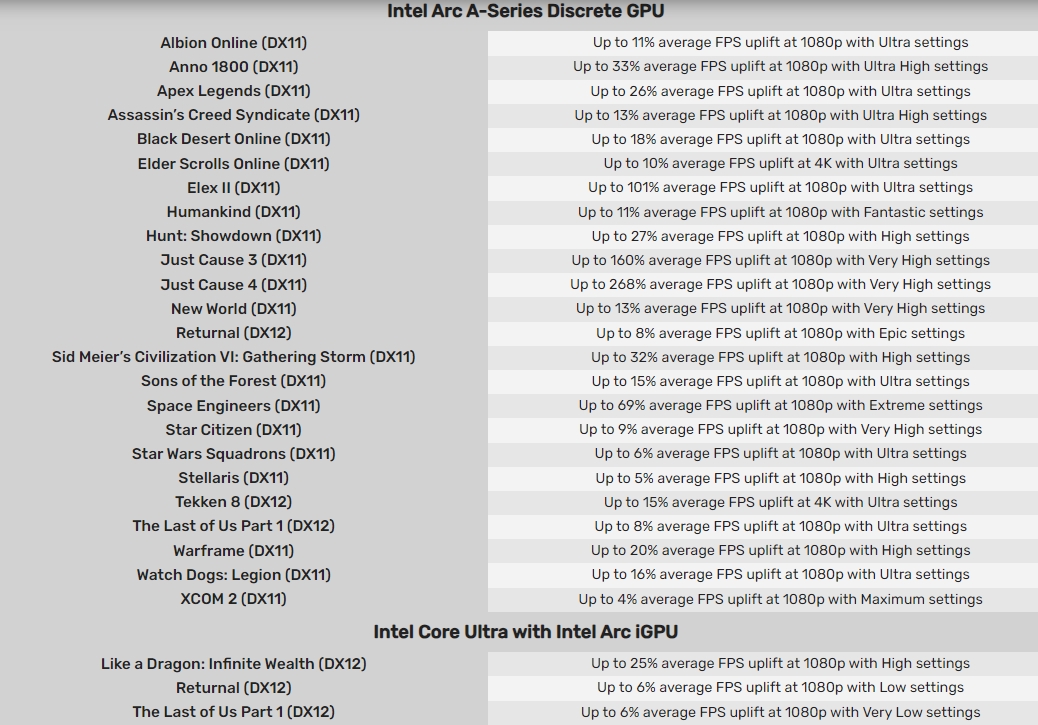
Task: Select the Watch Dogs: Legion (DX11) entry
Action: click(x=234, y=575)
